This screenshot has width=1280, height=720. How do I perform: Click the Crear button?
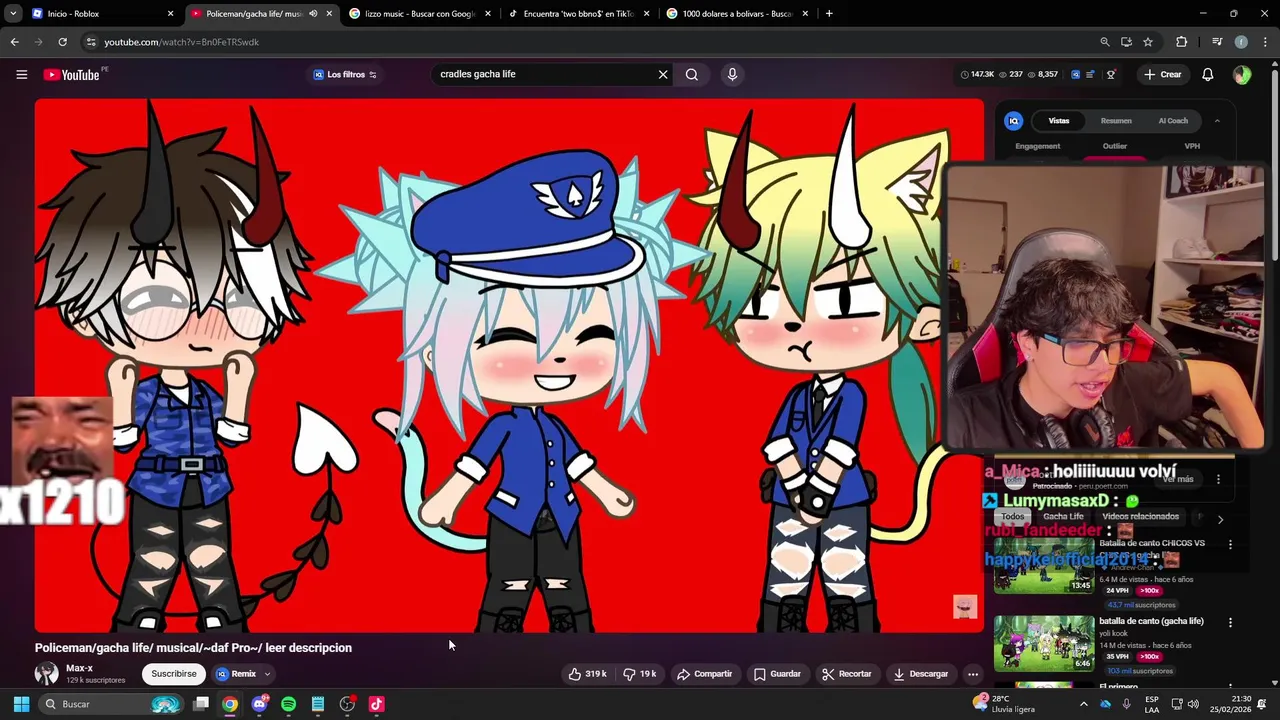1163,74
